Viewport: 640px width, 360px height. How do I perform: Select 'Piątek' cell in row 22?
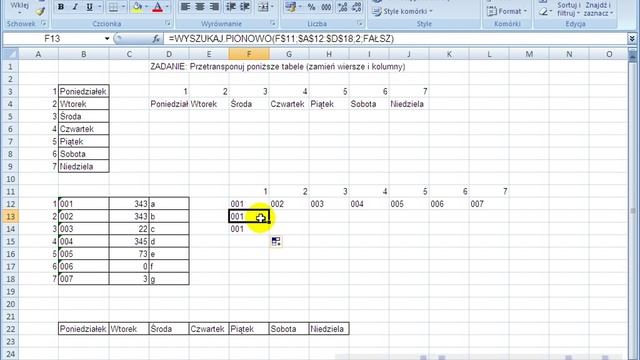click(x=249, y=329)
